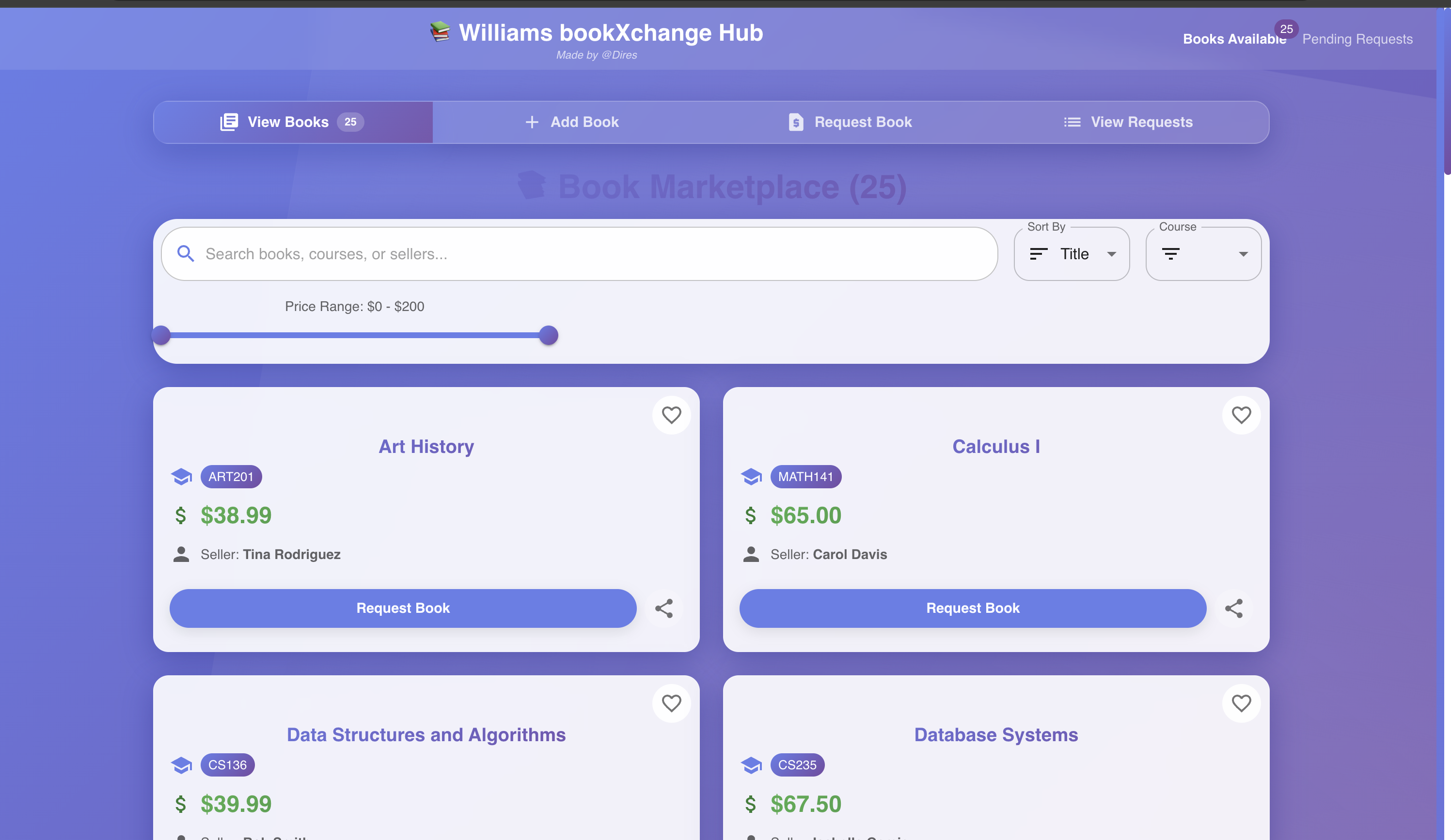Click the books emoji logo in header
The image size is (1451, 840).
pos(440,32)
